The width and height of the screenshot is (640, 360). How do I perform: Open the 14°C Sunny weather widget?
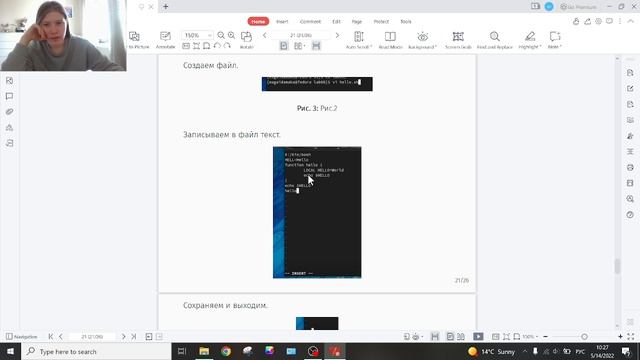(x=491, y=351)
